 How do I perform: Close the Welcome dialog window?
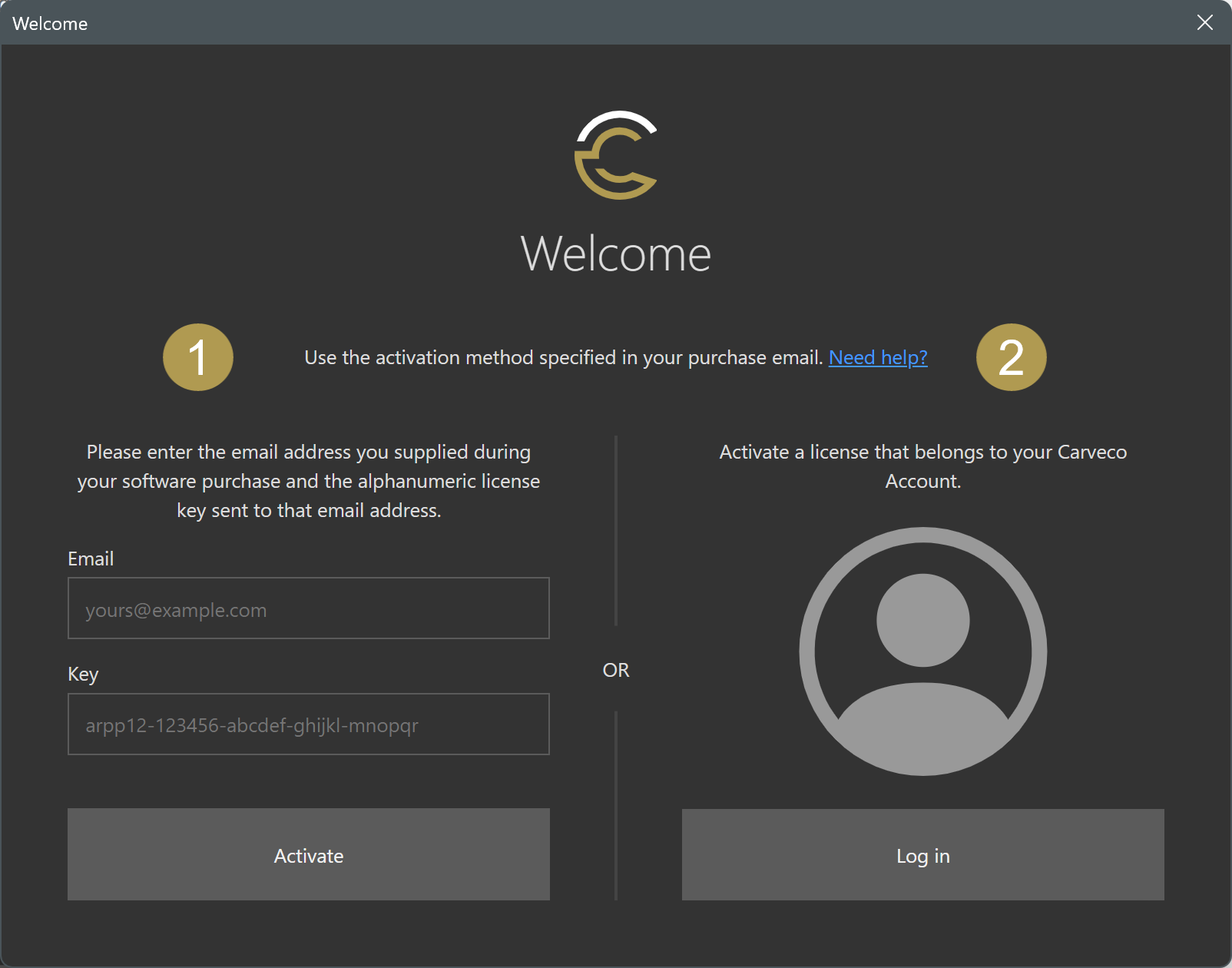tap(1205, 22)
